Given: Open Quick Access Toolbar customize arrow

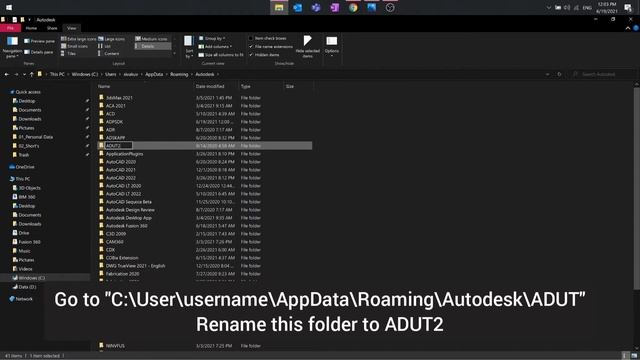Looking at the screenshot, I should point(29,20).
